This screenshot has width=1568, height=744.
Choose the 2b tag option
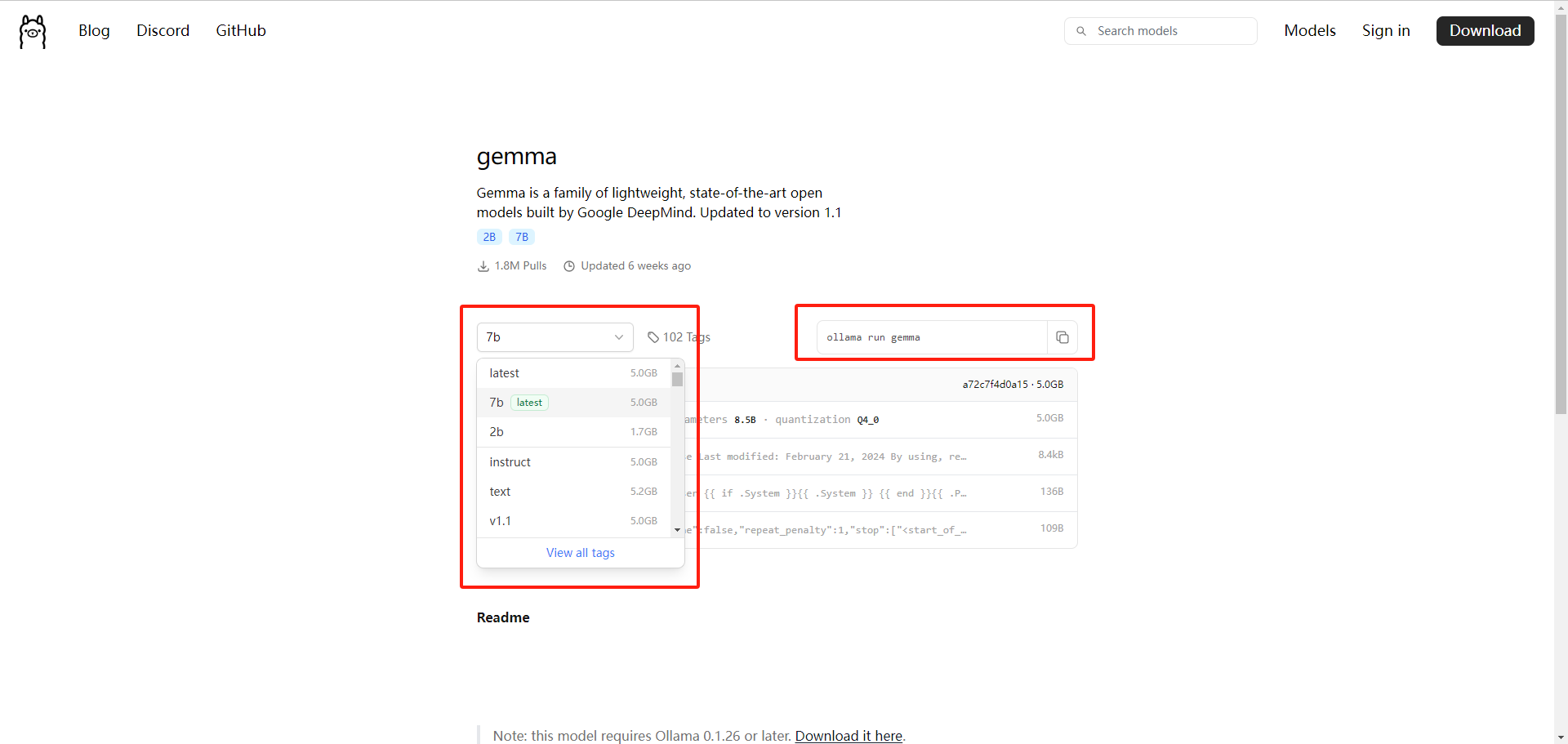click(573, 432)
